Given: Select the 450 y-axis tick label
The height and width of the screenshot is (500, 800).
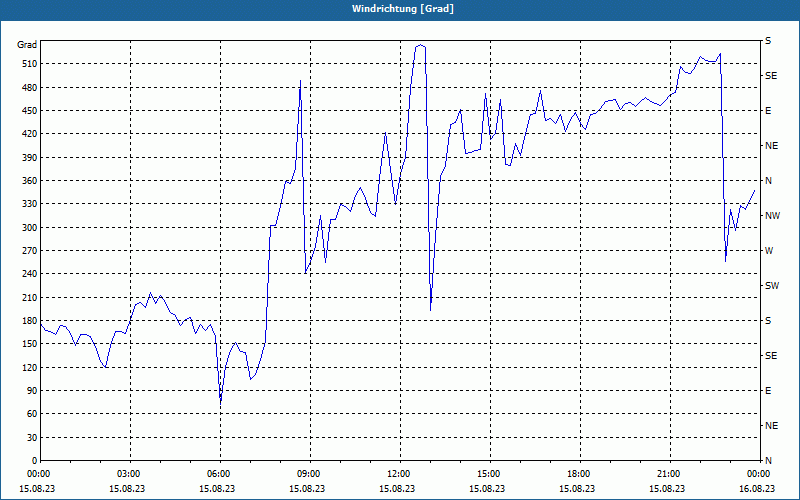Looking at the screenshot, I should (x=29, y=111).
